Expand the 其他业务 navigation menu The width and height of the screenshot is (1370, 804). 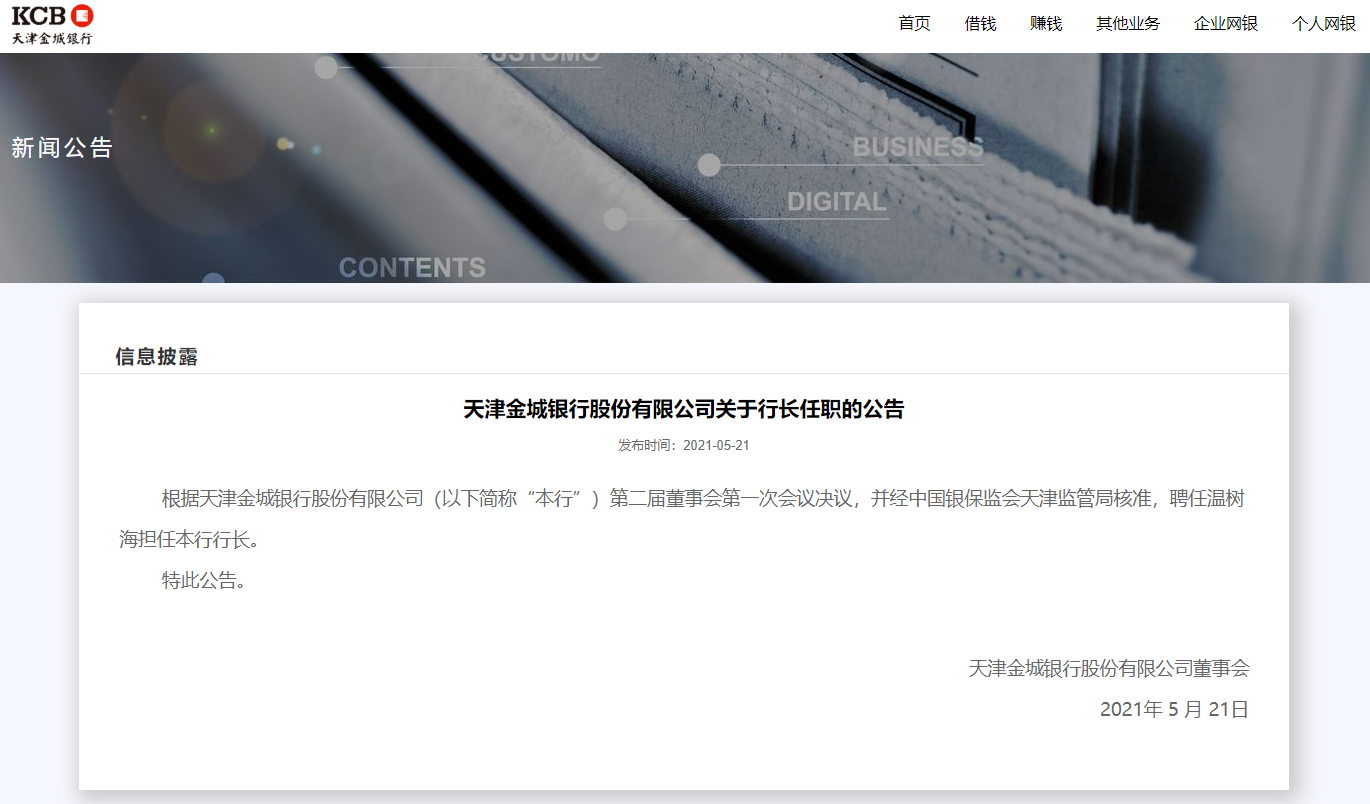pos(1128,24)
